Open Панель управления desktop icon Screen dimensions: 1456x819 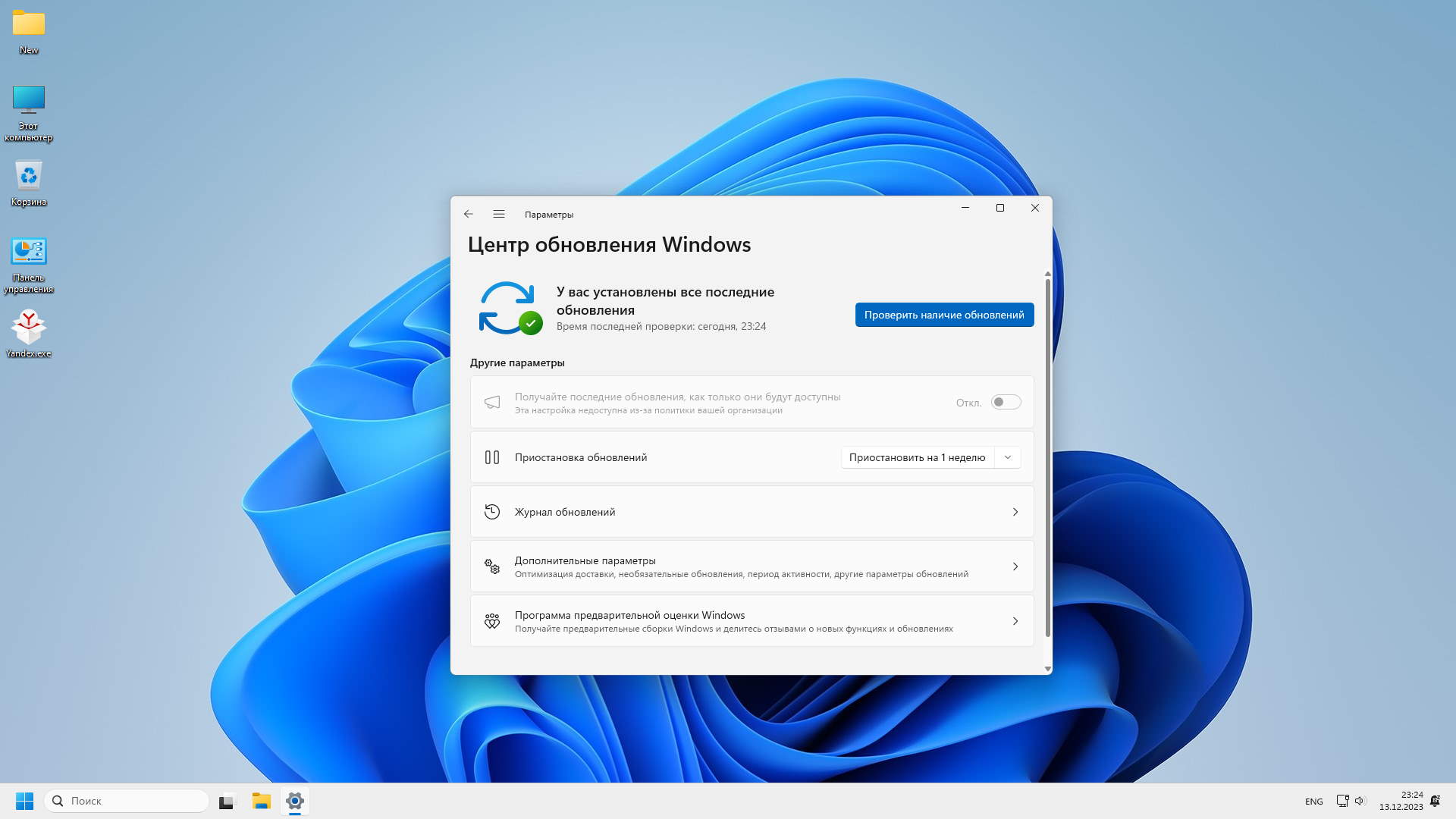[29, 252]
